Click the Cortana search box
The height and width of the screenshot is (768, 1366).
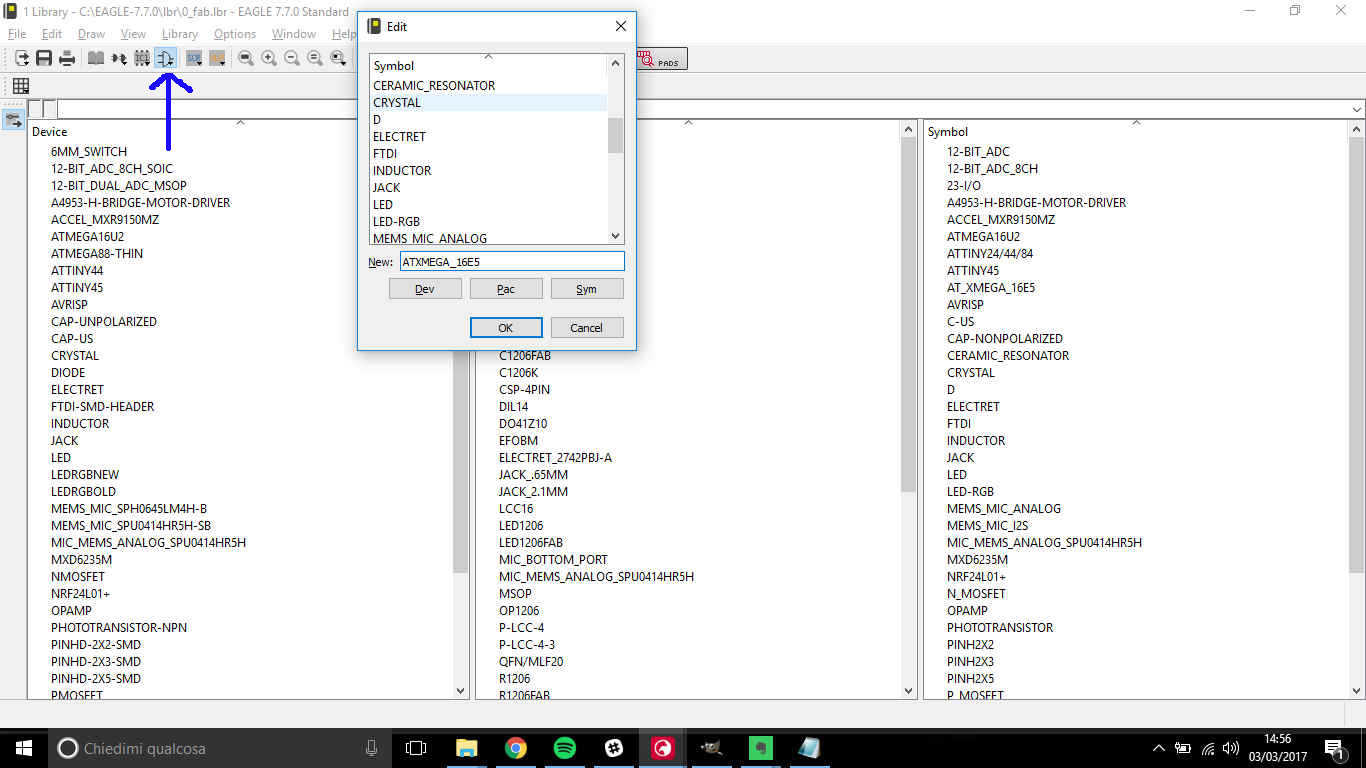click(x=218, y=748)
